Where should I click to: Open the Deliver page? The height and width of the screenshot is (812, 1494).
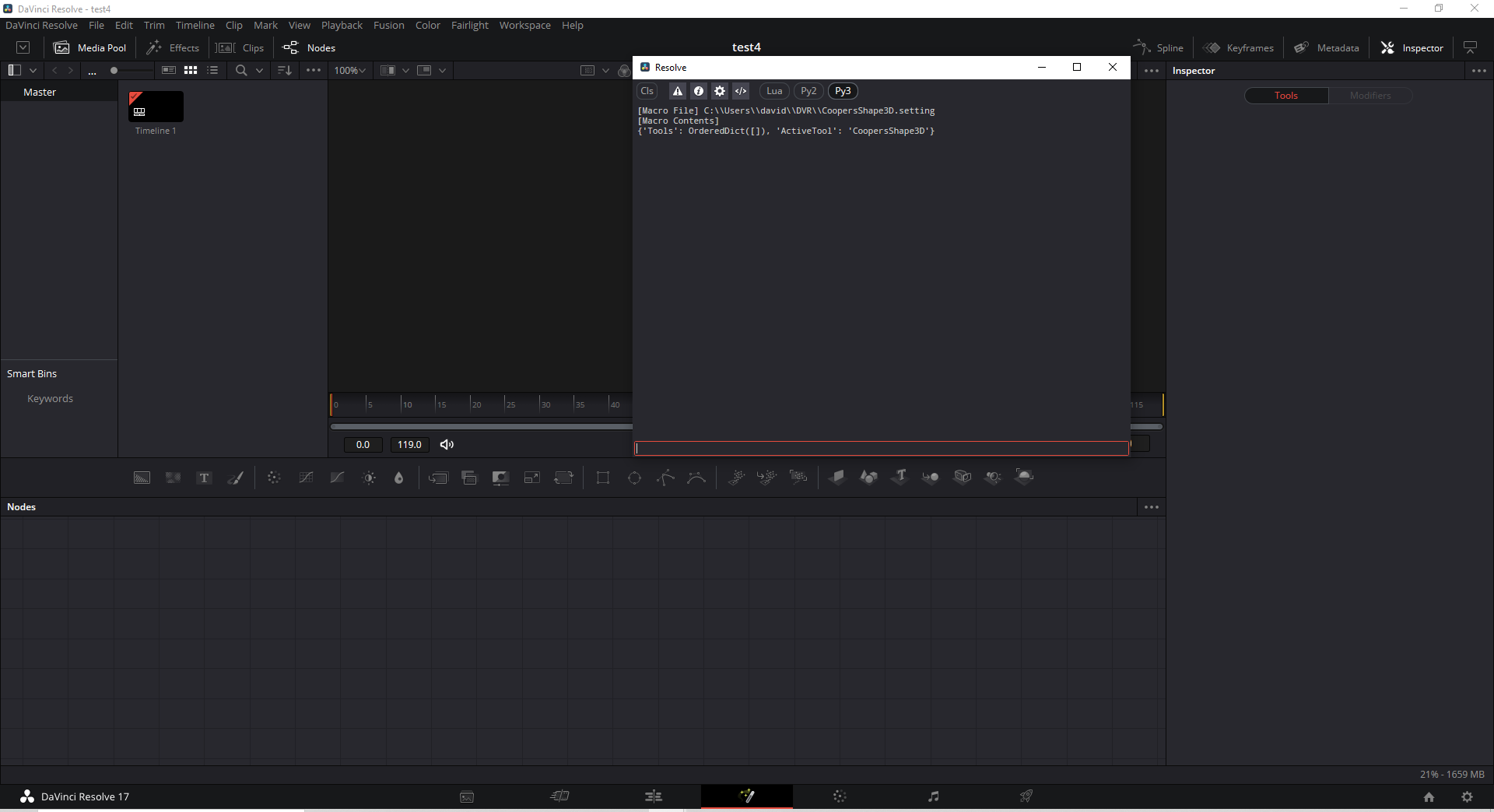[1026, 796]
